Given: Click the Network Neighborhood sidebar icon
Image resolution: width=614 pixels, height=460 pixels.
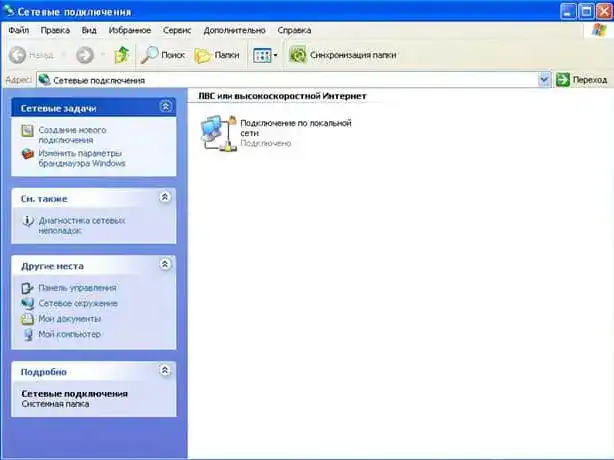Looking at the screenshot, I should [x=27, y=303].
